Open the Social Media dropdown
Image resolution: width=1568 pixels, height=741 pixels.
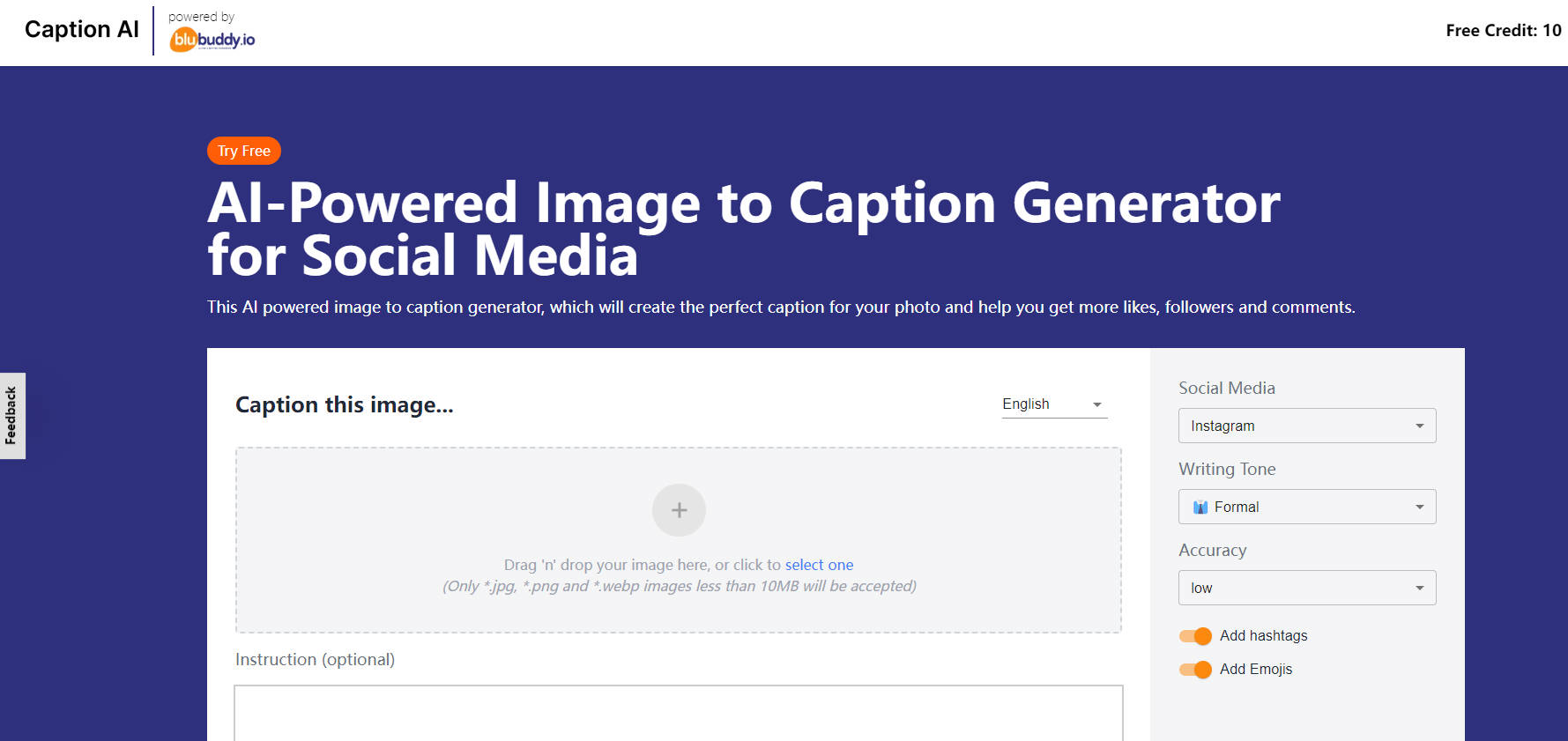(1307, 426)
